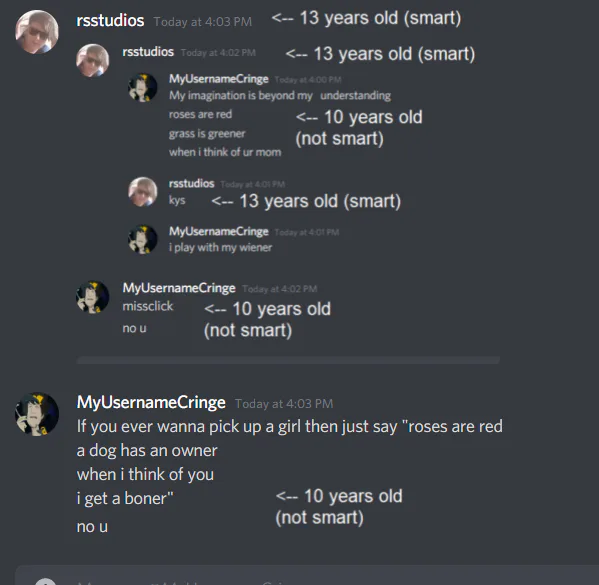Image resolution: width=599 pixels, height=585 pixels.
Task: Open rsstudios profile from top username
Action: click(110, 21)
